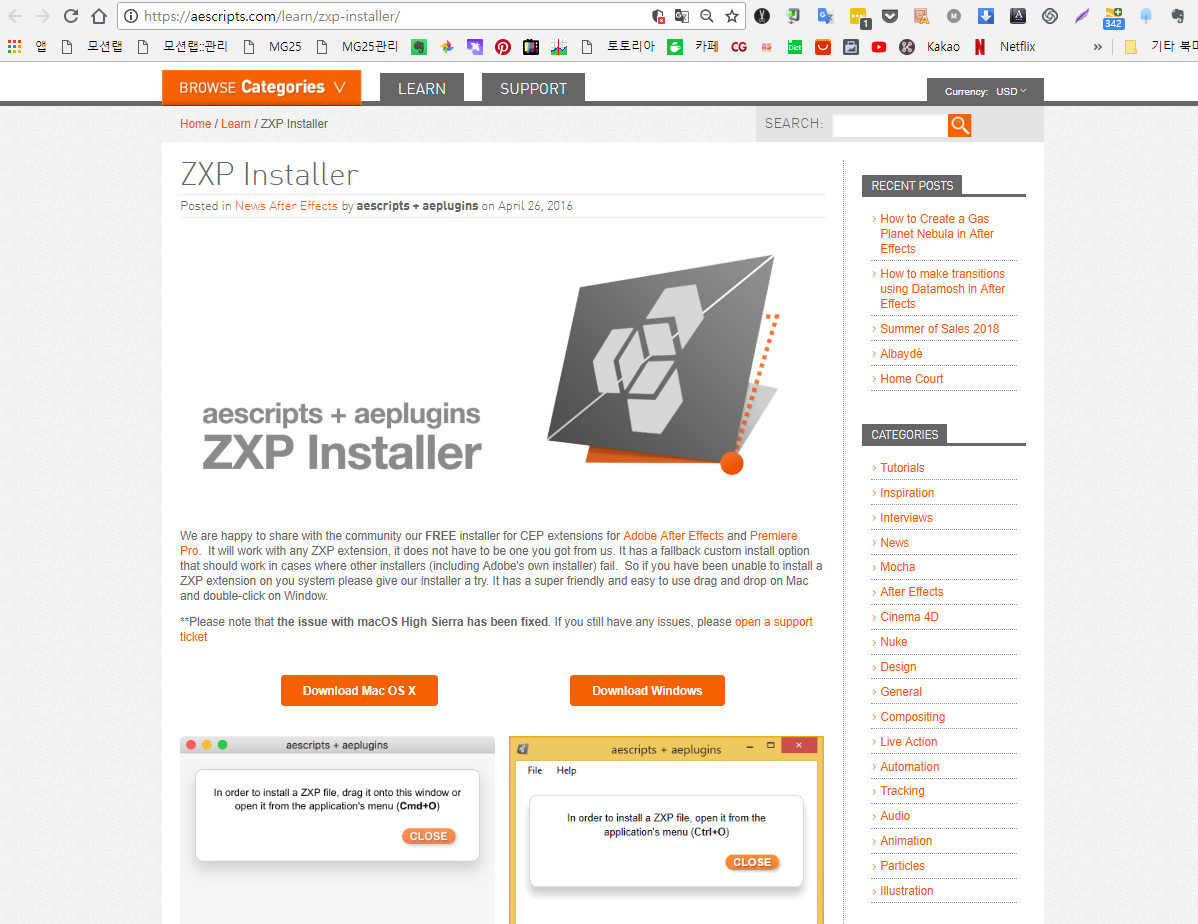Bookmark this page with the star icon
1198x924 pixels.
coord(732,16)
